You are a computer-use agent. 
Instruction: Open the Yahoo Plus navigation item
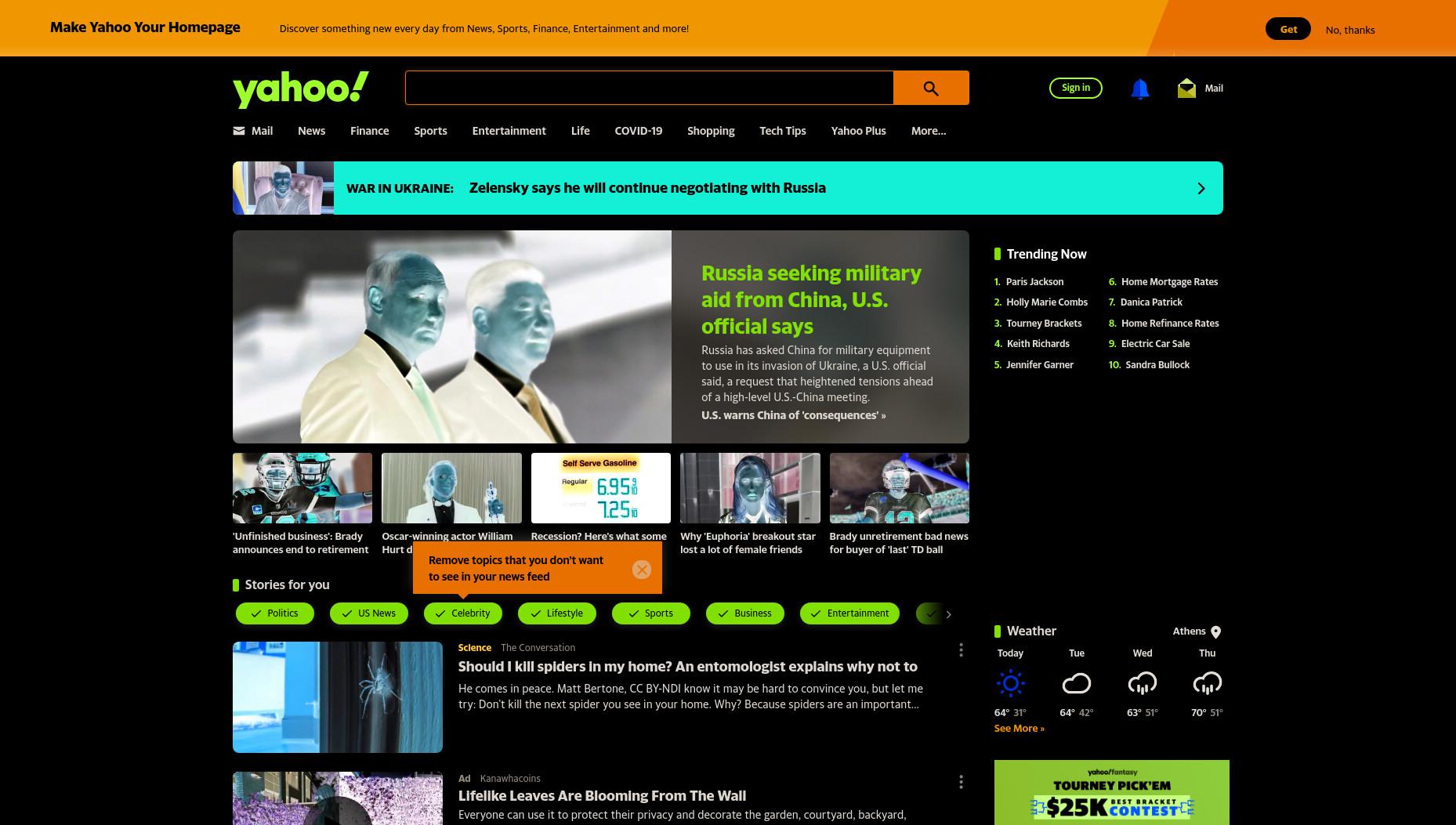[x=858, y=131]
